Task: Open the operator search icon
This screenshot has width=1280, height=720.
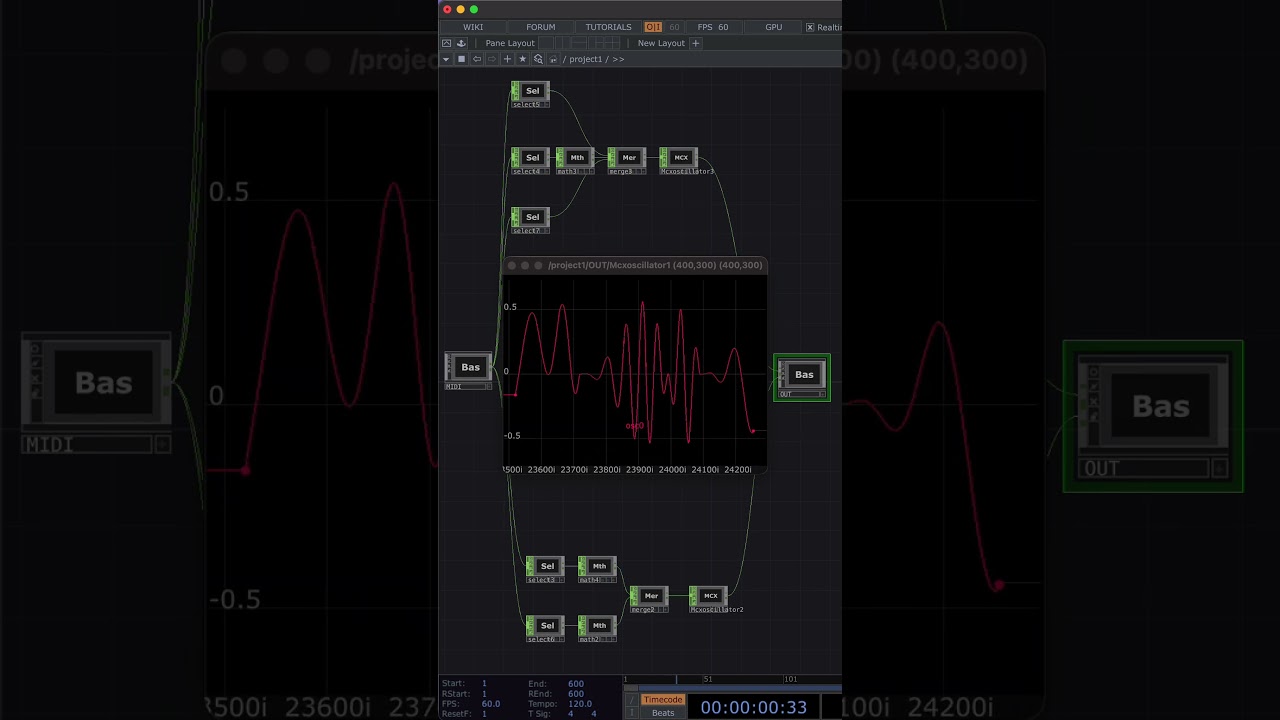Action: (x=538, y=59)
